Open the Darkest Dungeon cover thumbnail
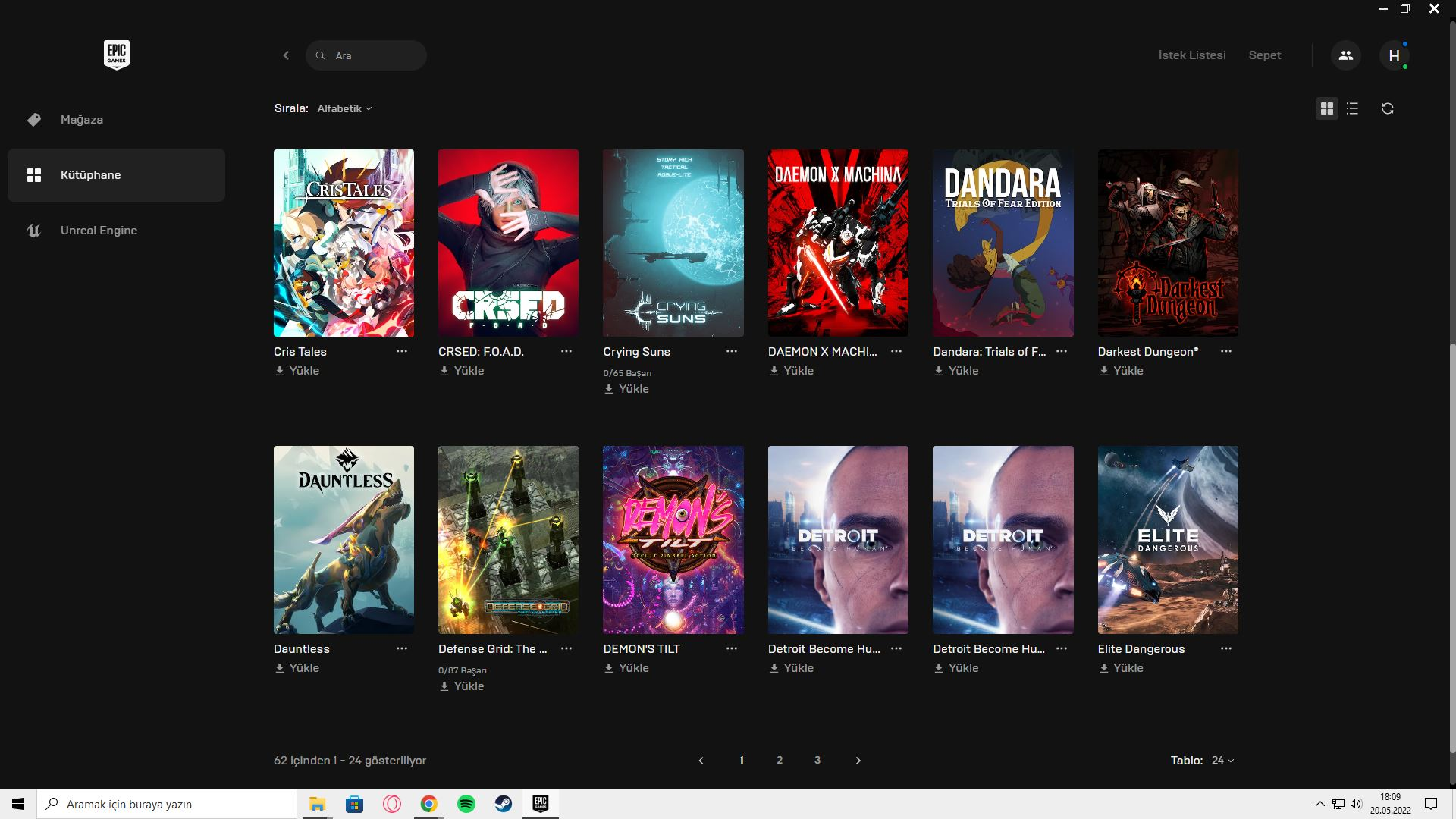Screen dimensions: 1456x819 [x=1168, y=243]
